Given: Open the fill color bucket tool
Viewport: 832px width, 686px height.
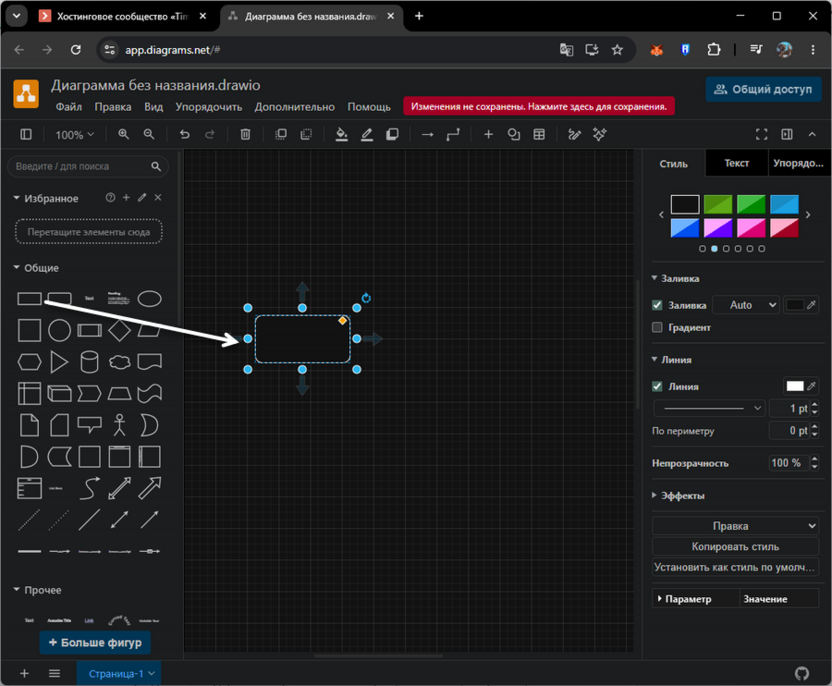Looking at the screenshot, I should click(x=342, y=135).
